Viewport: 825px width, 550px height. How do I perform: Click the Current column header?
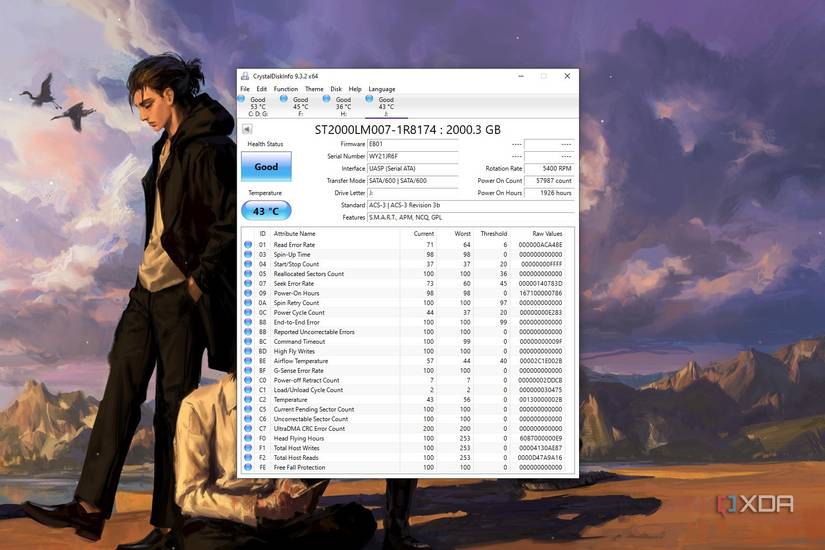tap(424, 233)
